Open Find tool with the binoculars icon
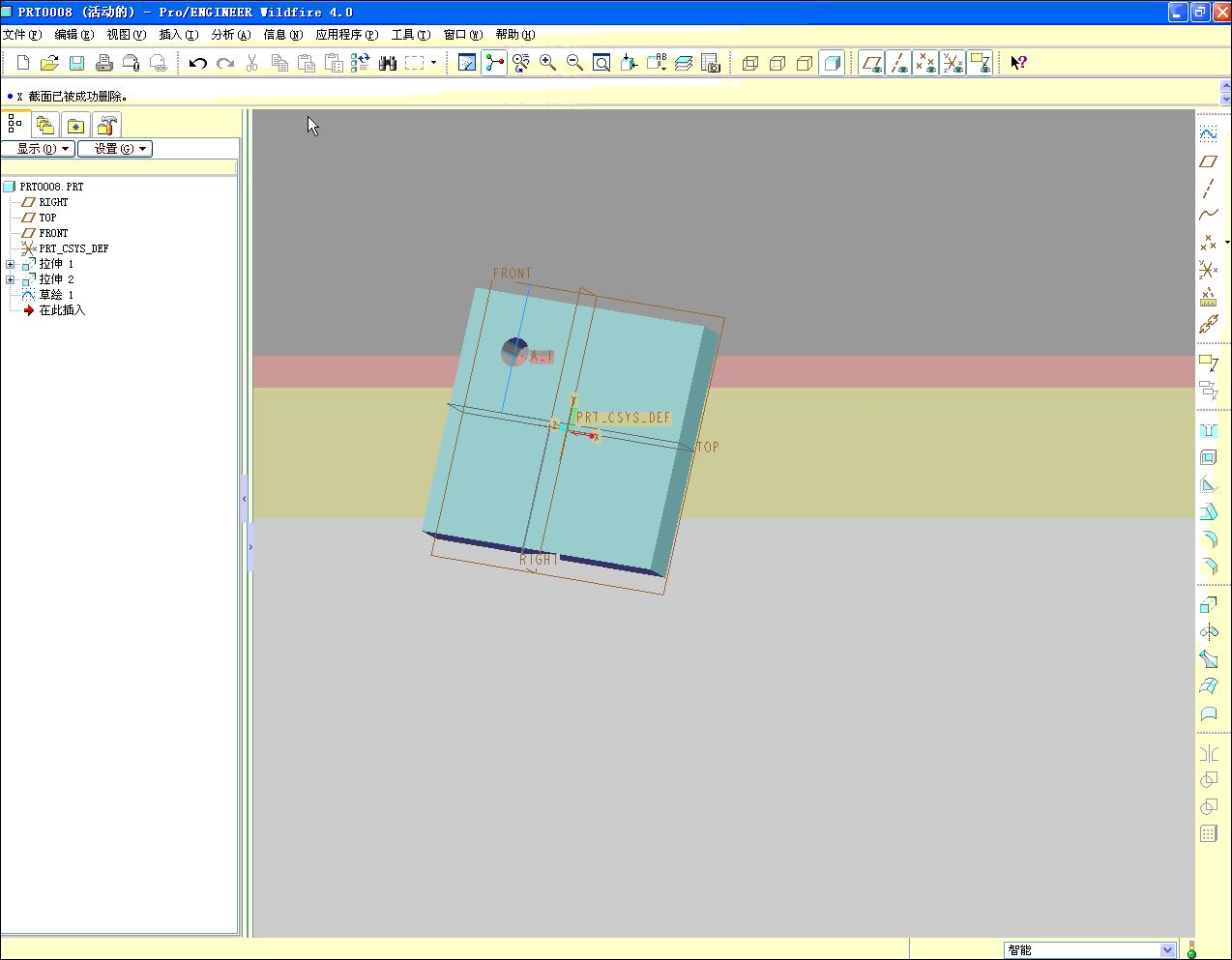 [x=388, y=63]
